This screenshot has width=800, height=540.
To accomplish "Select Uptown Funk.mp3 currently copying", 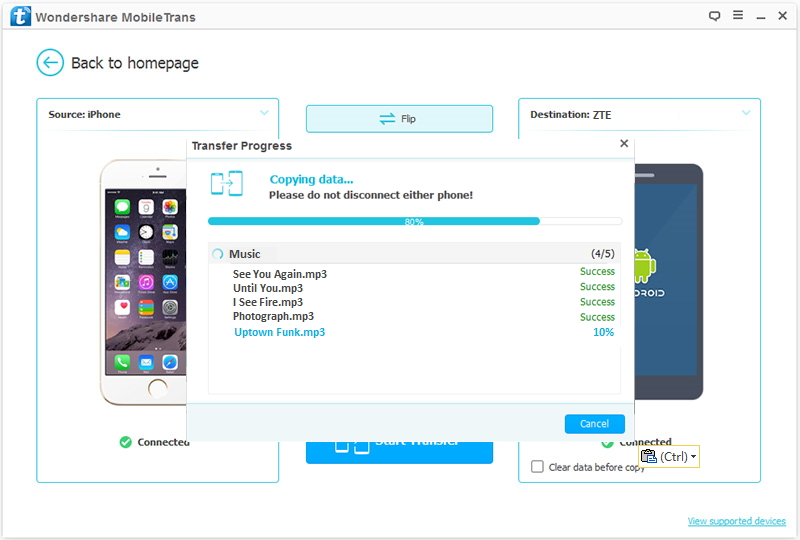I will [280, 332].
